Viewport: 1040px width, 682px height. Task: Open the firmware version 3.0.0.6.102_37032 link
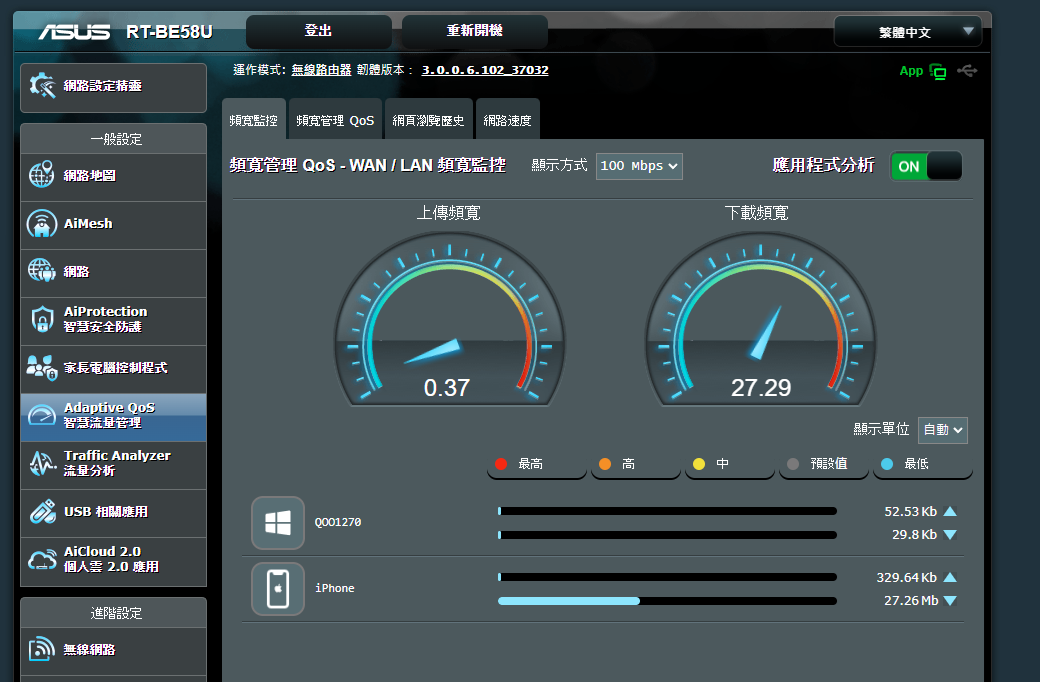tap(485, 70)
